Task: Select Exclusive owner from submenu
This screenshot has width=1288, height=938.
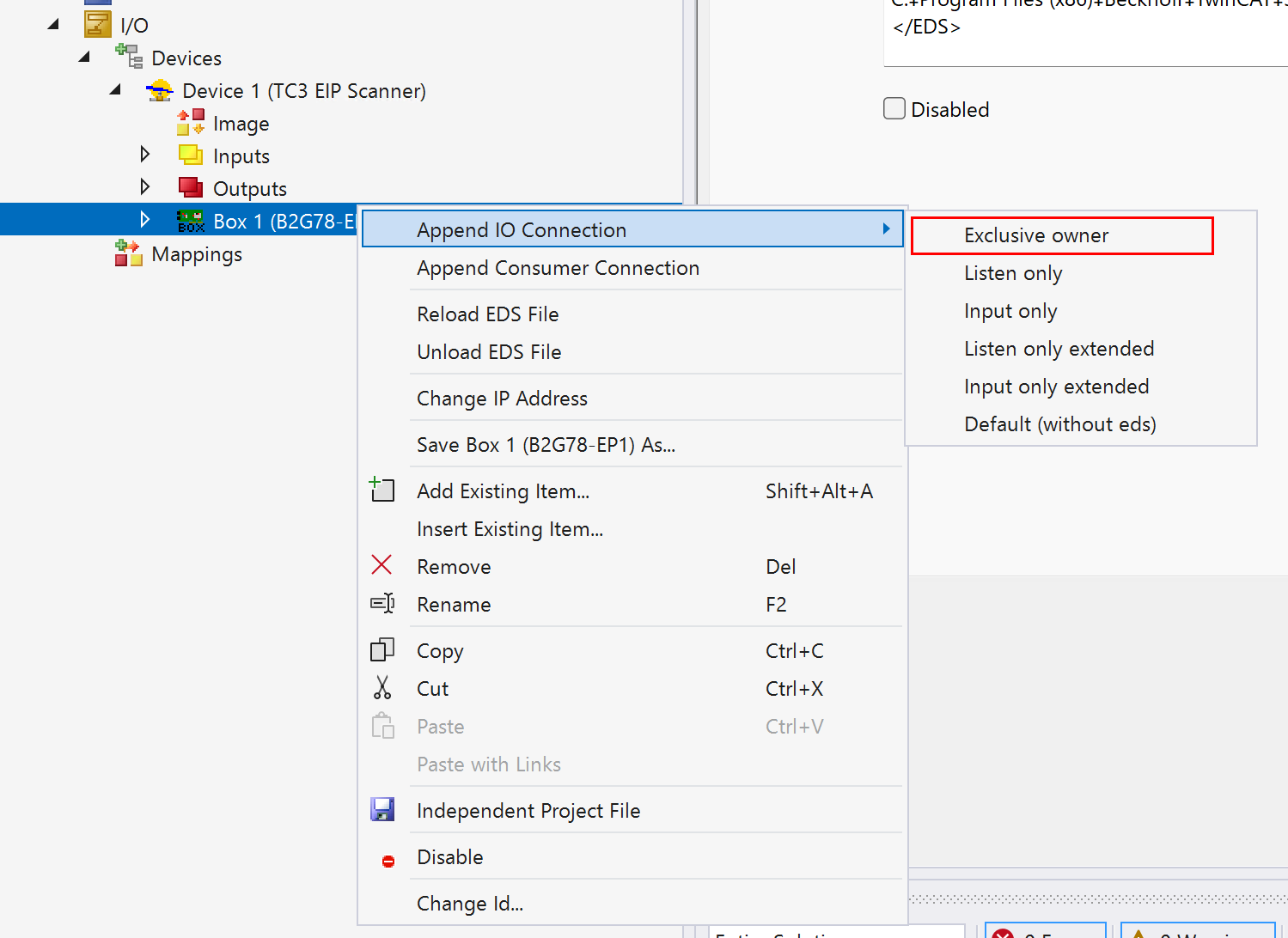Action: [1035, 235]
